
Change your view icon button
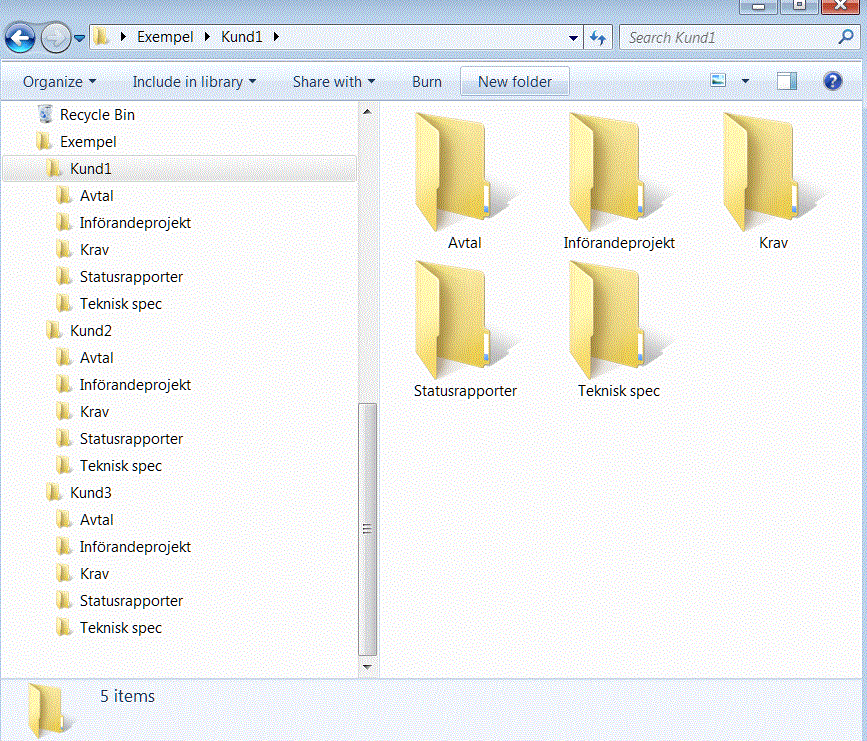coord(718,81)
